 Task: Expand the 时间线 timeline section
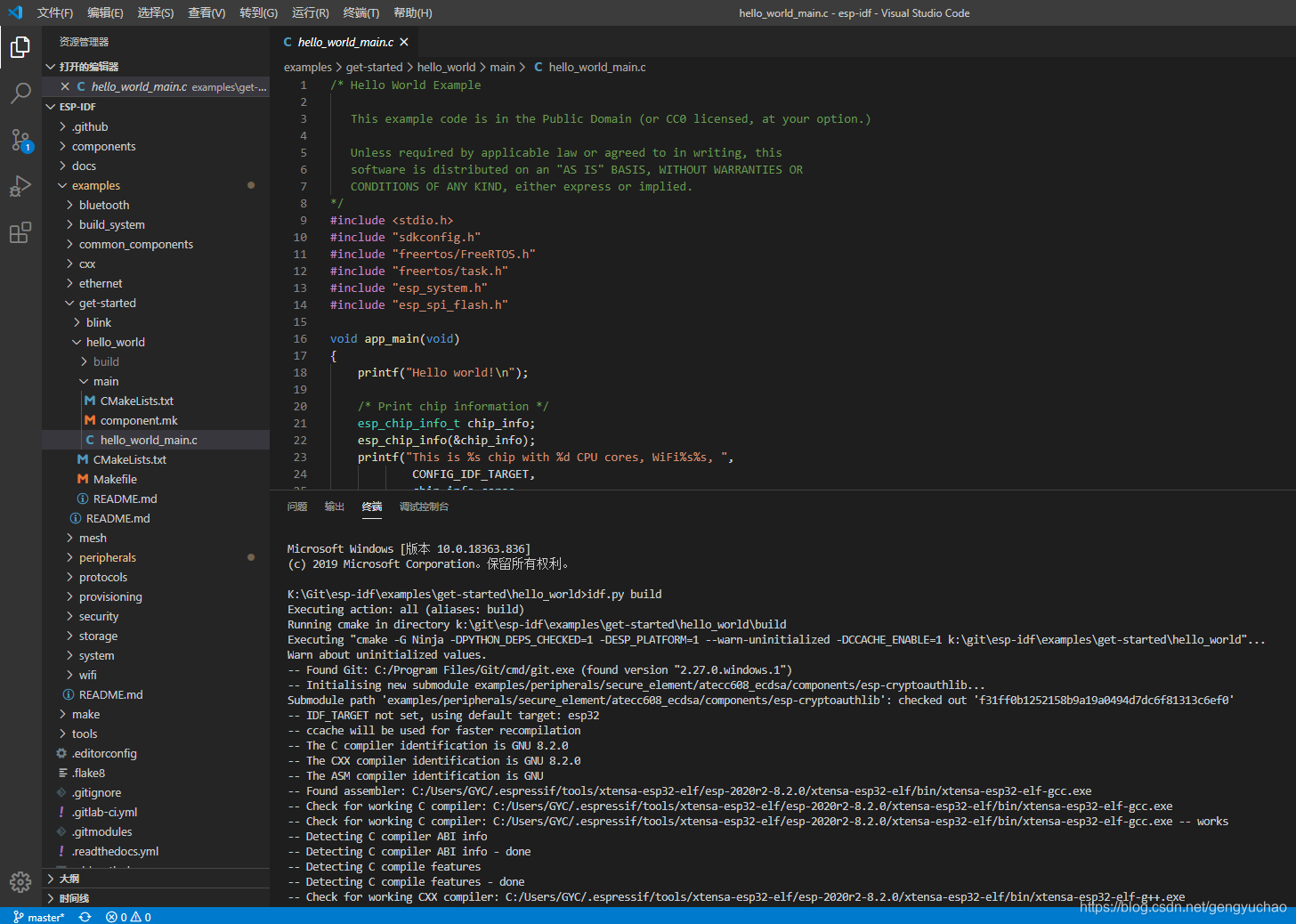point(156,898)
